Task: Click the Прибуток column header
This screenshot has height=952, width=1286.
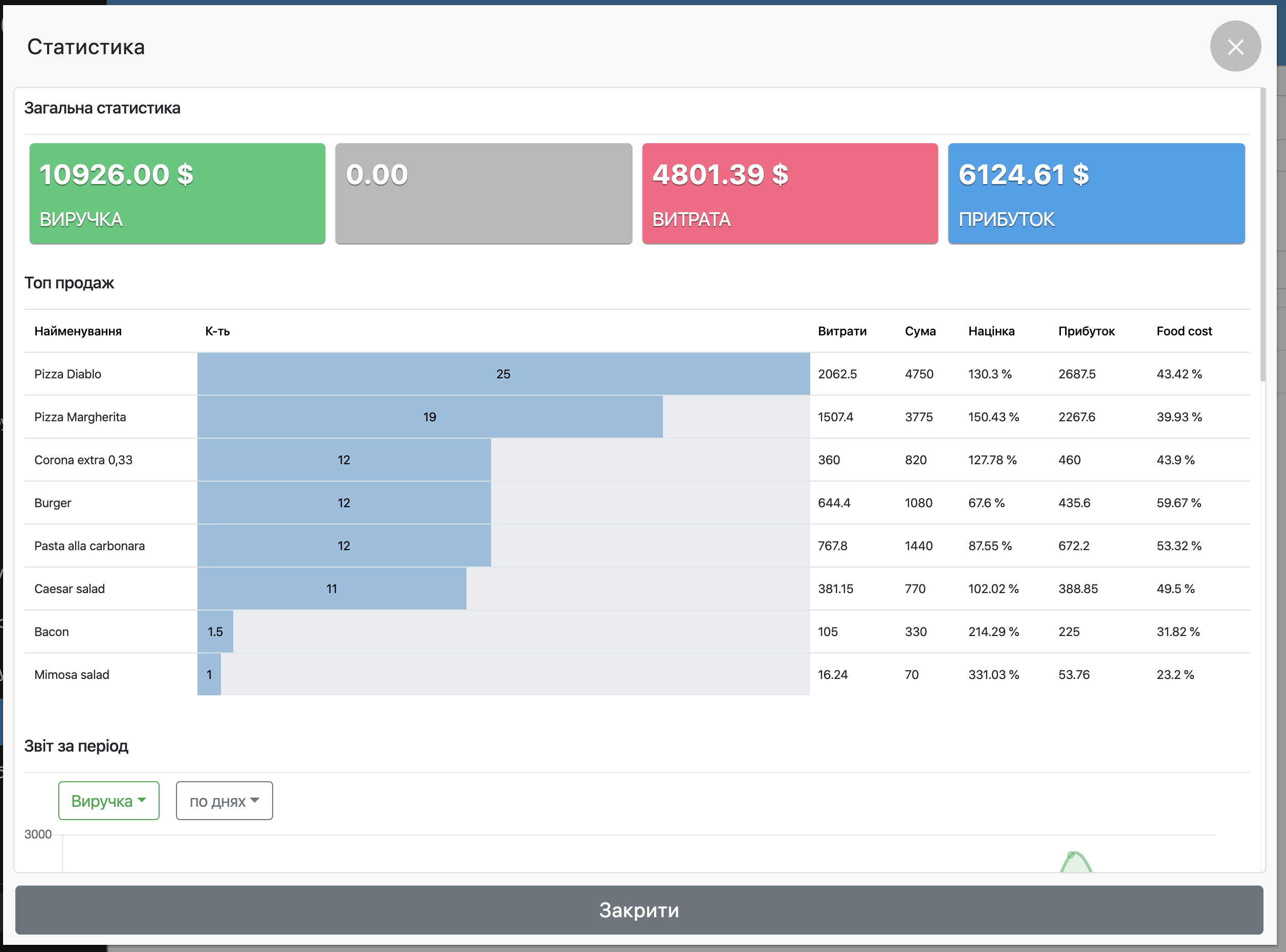Action: click(x=1086, y=331)
